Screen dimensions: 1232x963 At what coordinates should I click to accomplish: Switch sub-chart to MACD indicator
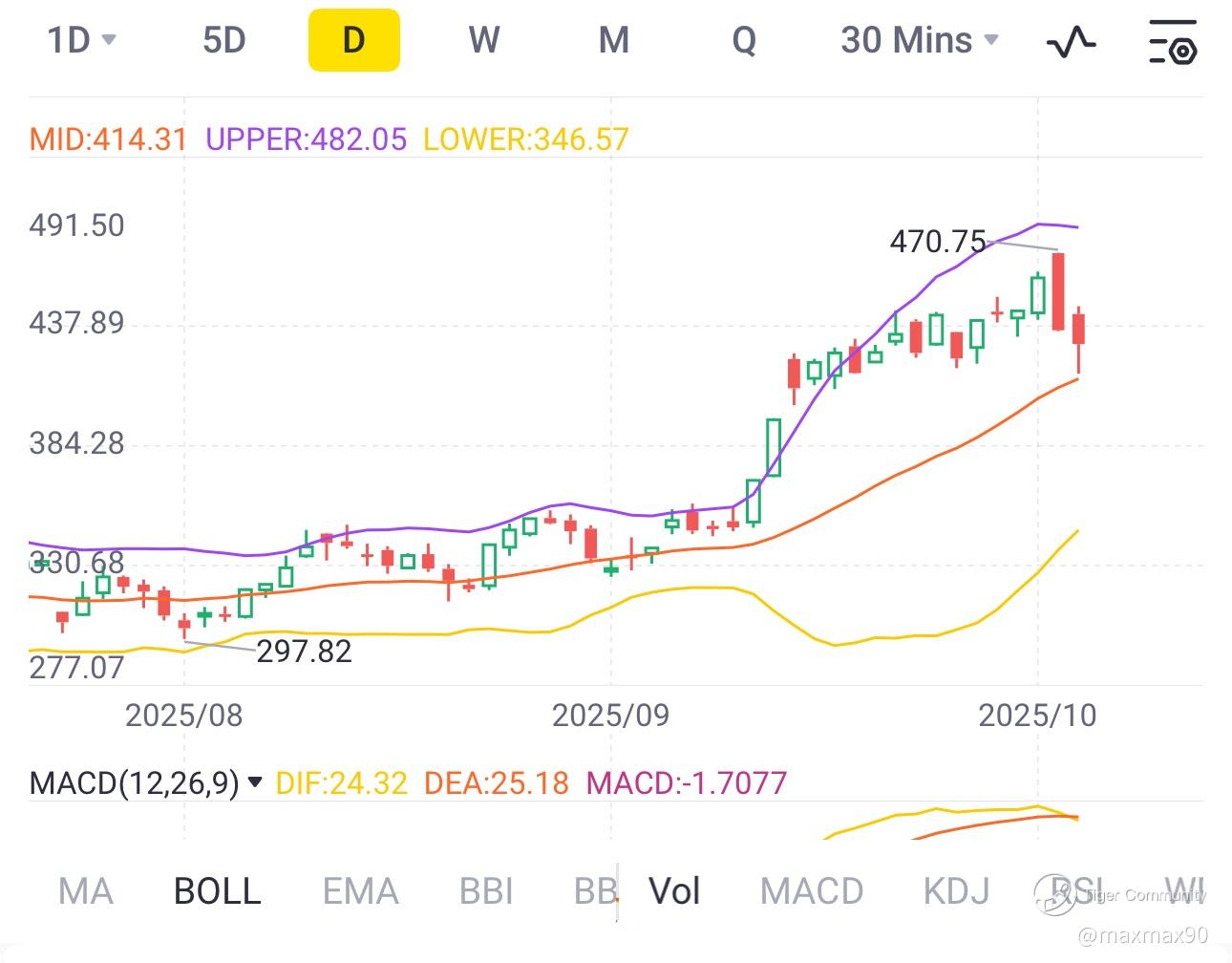812,891
